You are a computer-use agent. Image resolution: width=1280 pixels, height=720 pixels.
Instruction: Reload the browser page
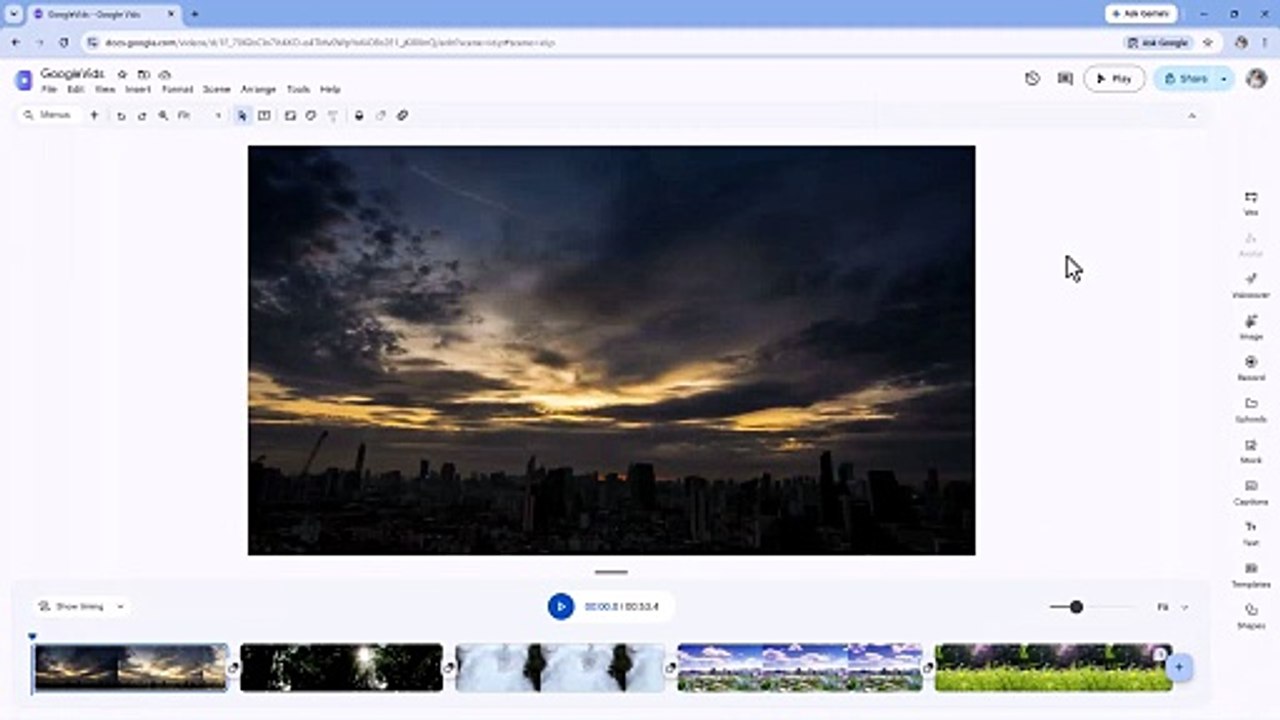64,43
